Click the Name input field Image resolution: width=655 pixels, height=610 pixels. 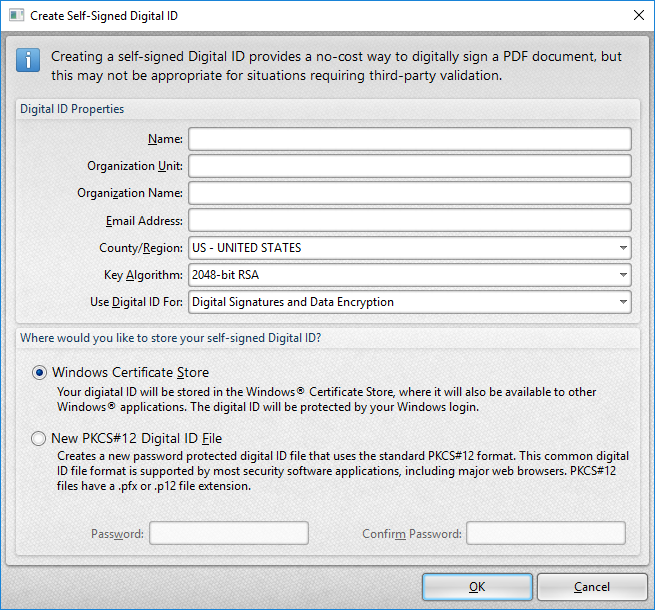click(x=409, y=139)
